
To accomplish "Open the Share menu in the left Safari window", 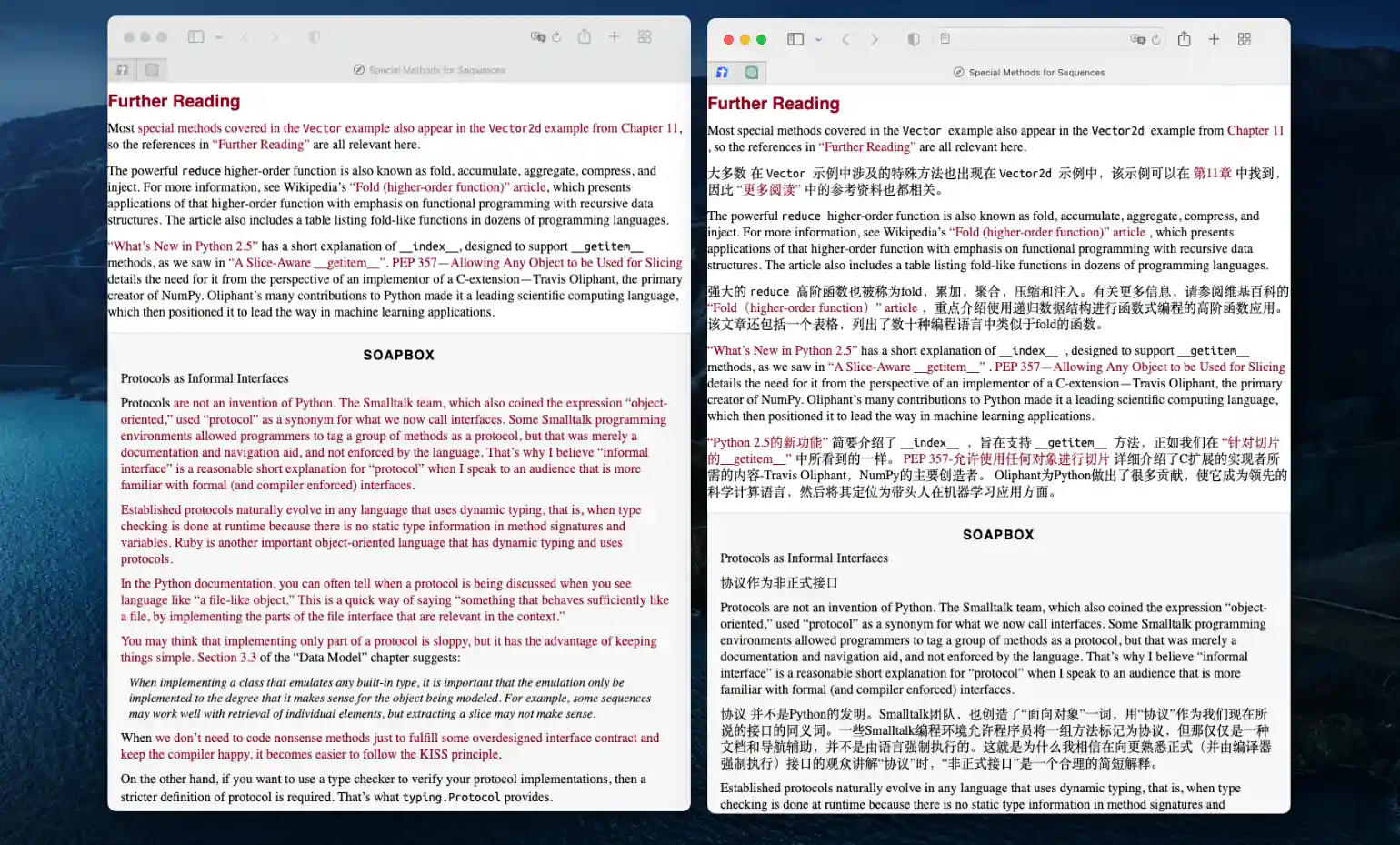I will (x=584, y=36).
